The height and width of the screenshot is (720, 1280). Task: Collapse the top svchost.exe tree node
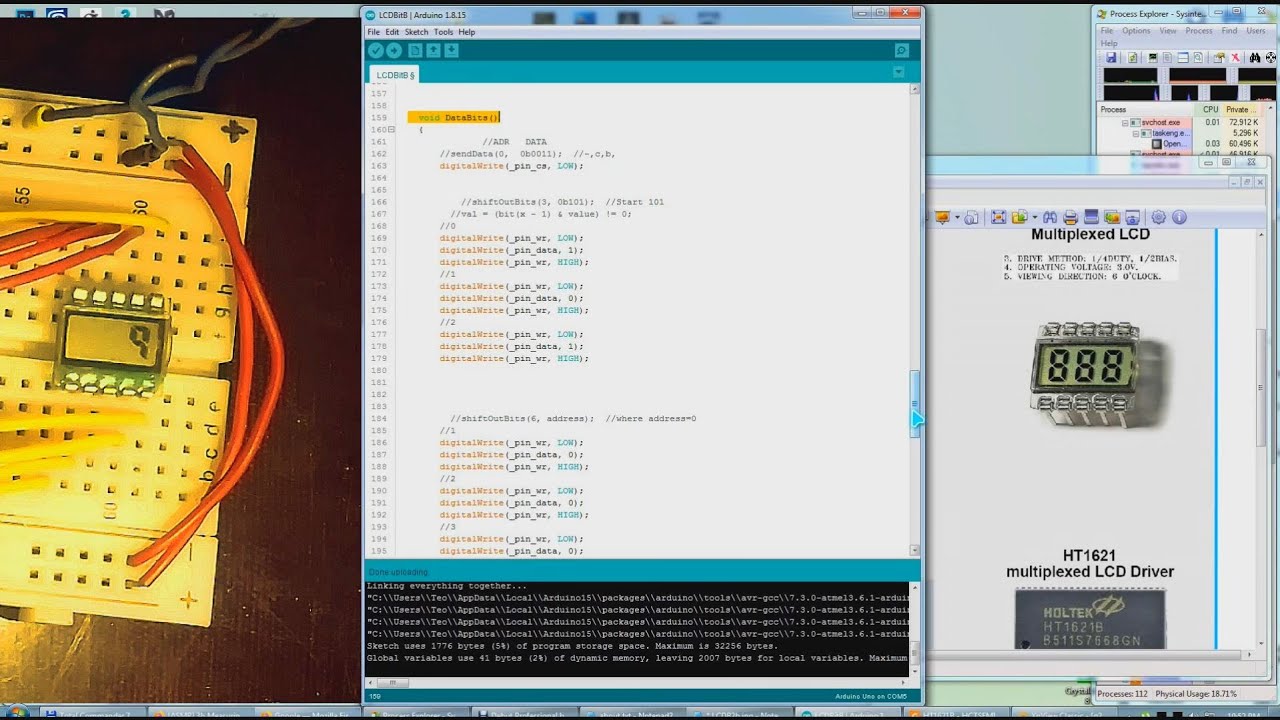[x=1125, y=122]
